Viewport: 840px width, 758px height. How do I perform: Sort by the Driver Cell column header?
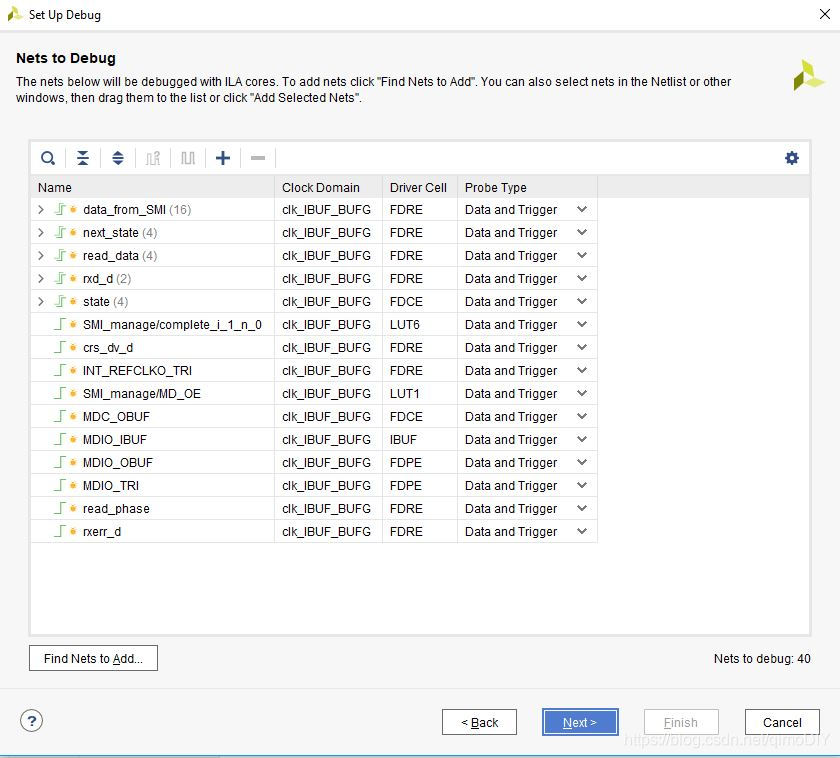pos(420,187)
